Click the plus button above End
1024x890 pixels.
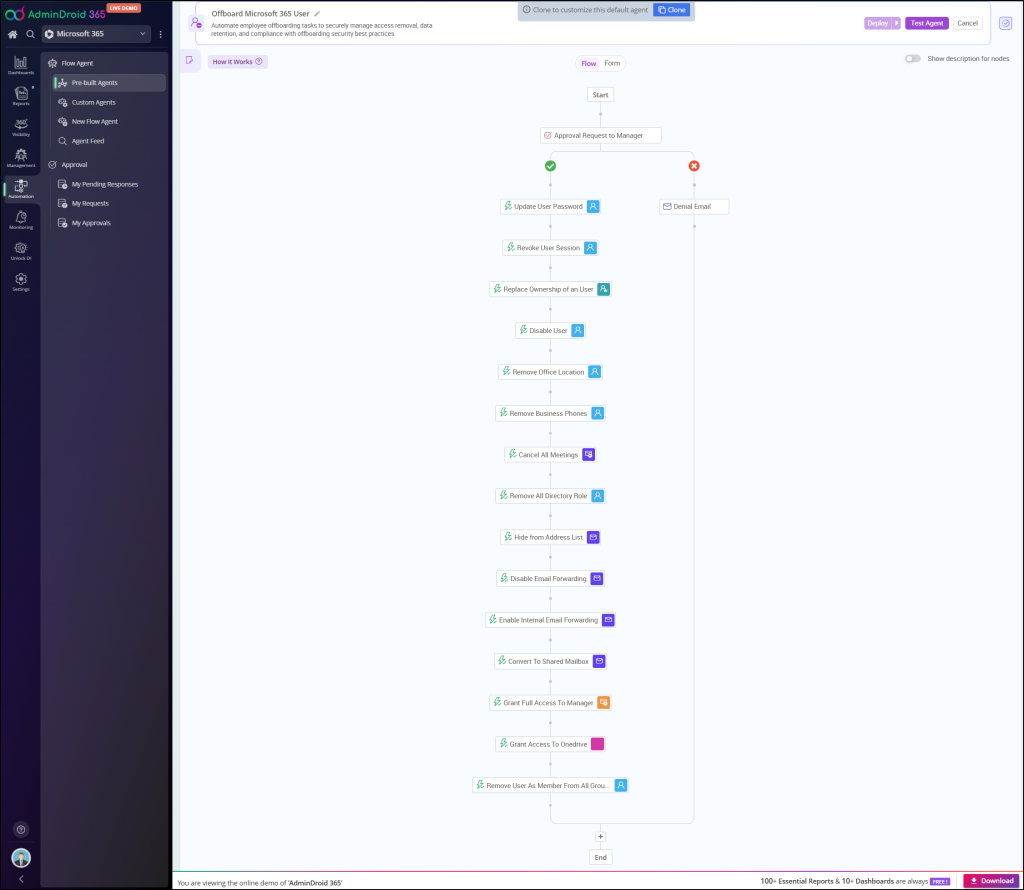tap(600, 836)
